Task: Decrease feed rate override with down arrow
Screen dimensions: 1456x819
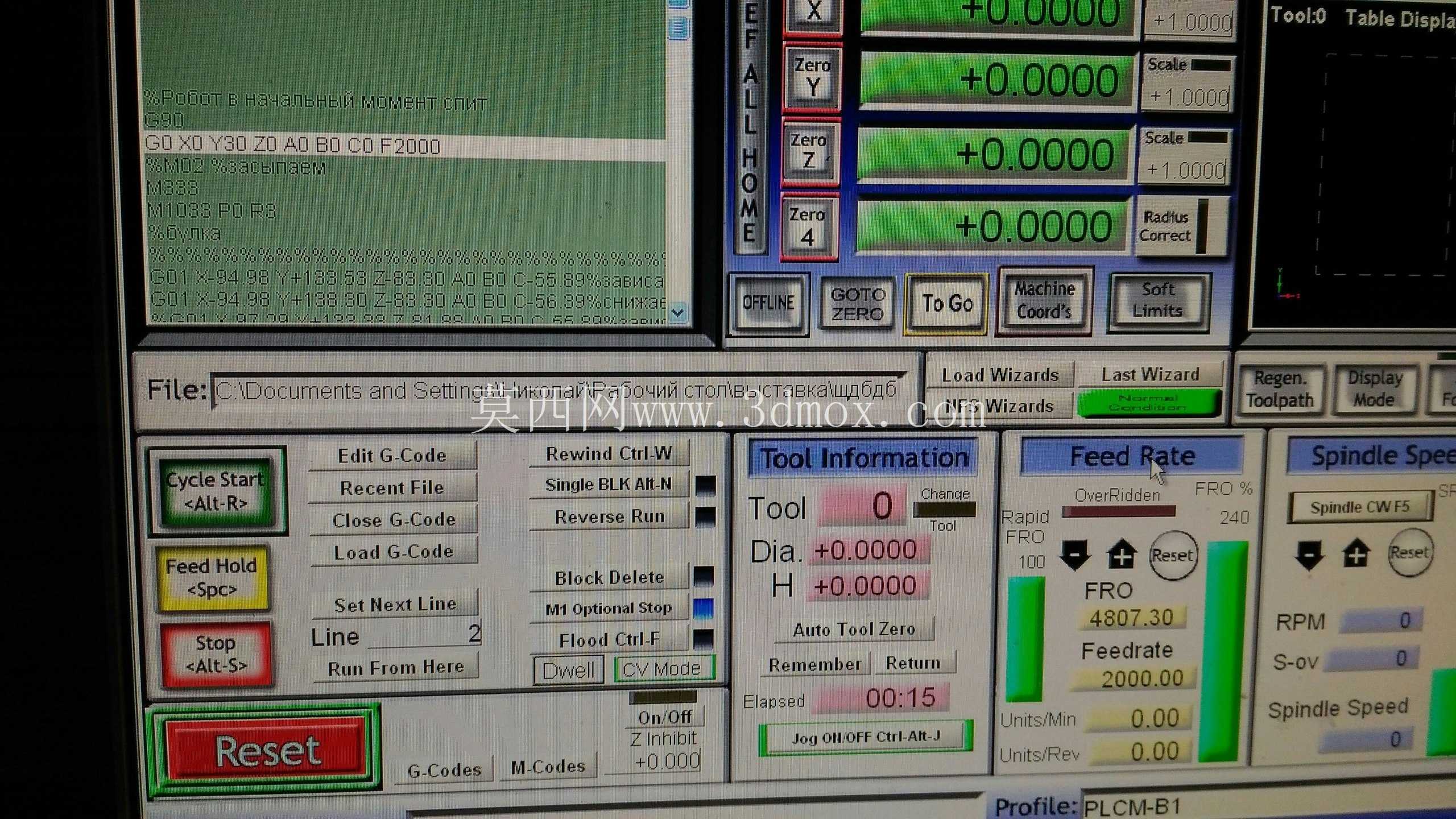Action: click(1075, 555)
